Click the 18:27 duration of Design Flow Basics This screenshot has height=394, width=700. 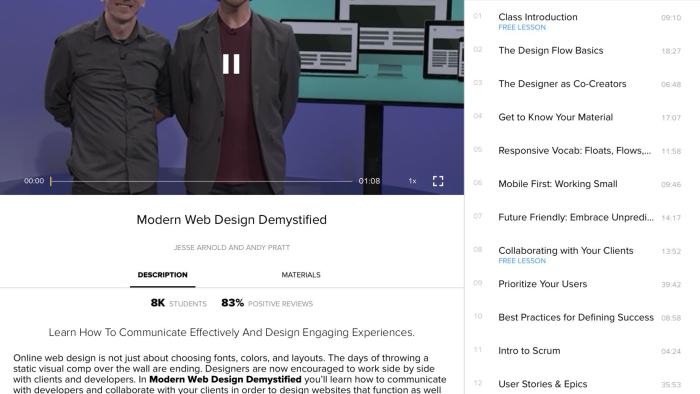pos(671,51)
